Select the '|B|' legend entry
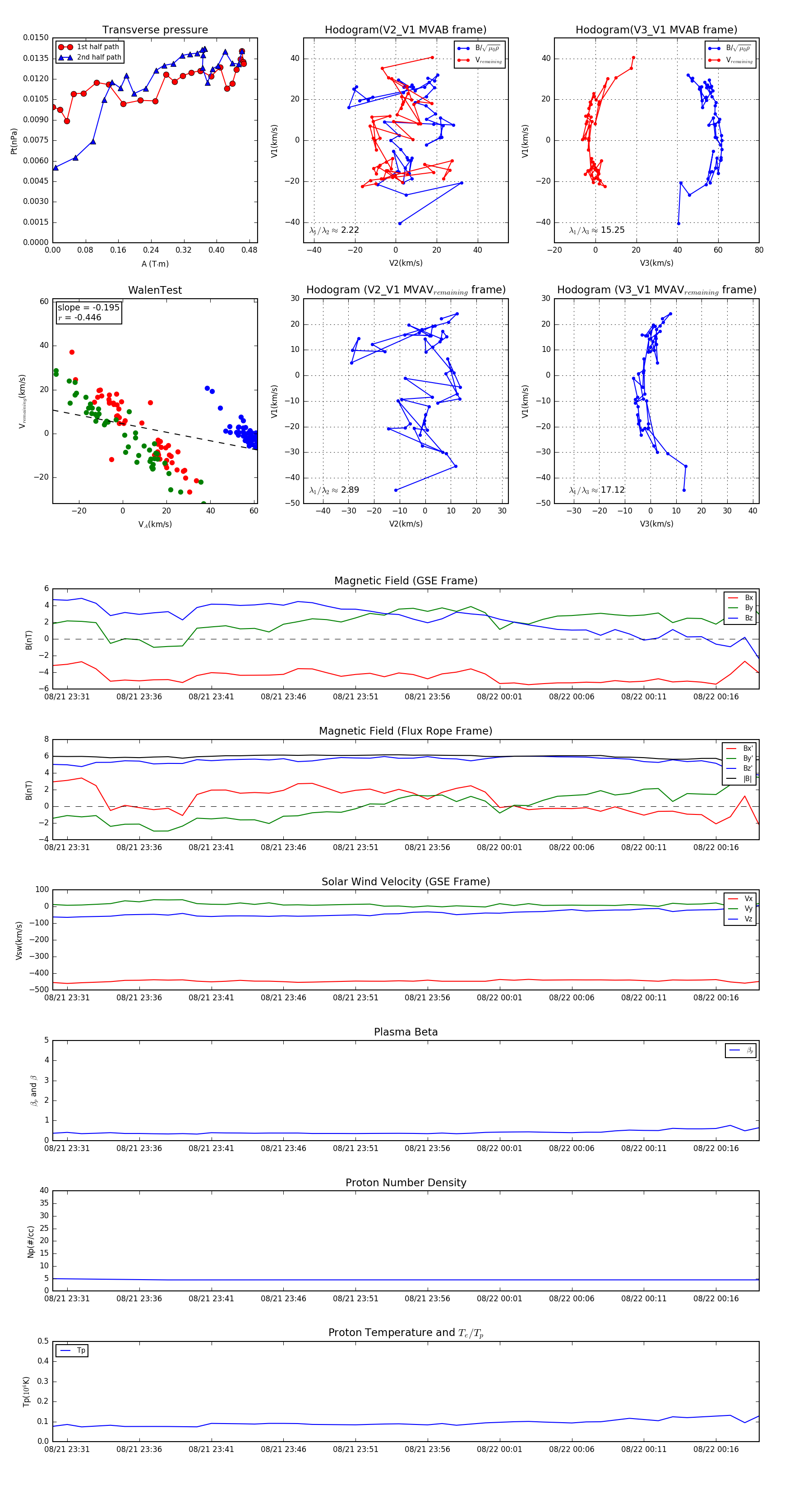The height and width of the screenshot is (1489, 812). pos(739,779)
